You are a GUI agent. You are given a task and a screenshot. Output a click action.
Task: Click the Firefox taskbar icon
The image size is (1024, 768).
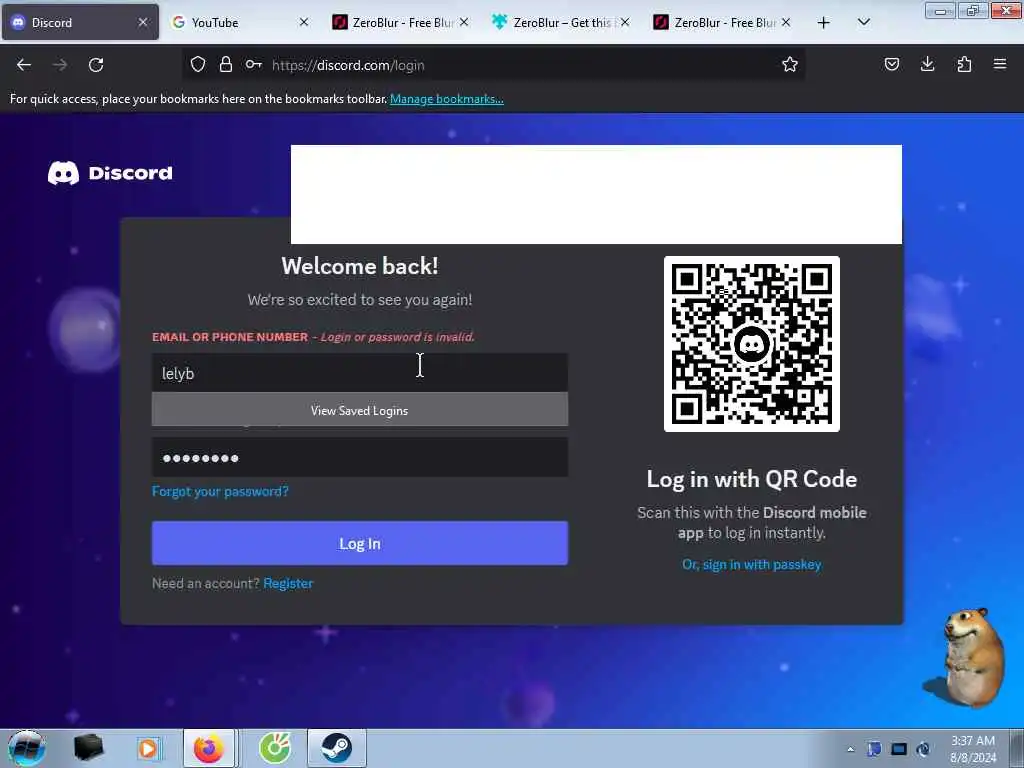click(209, 748)
